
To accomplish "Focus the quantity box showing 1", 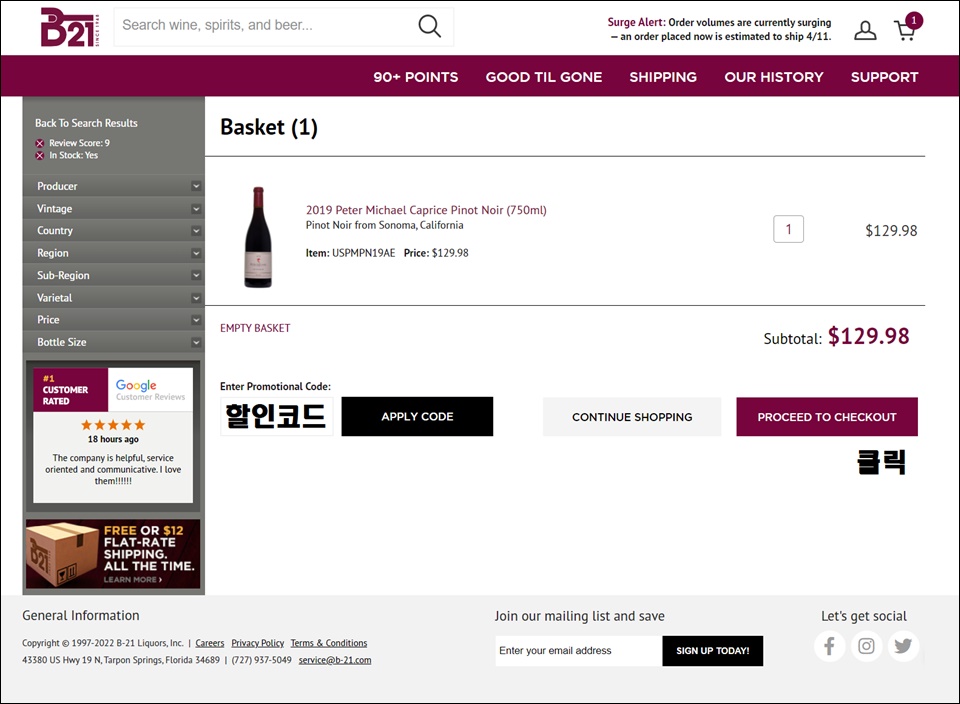I will click(789, 229).
